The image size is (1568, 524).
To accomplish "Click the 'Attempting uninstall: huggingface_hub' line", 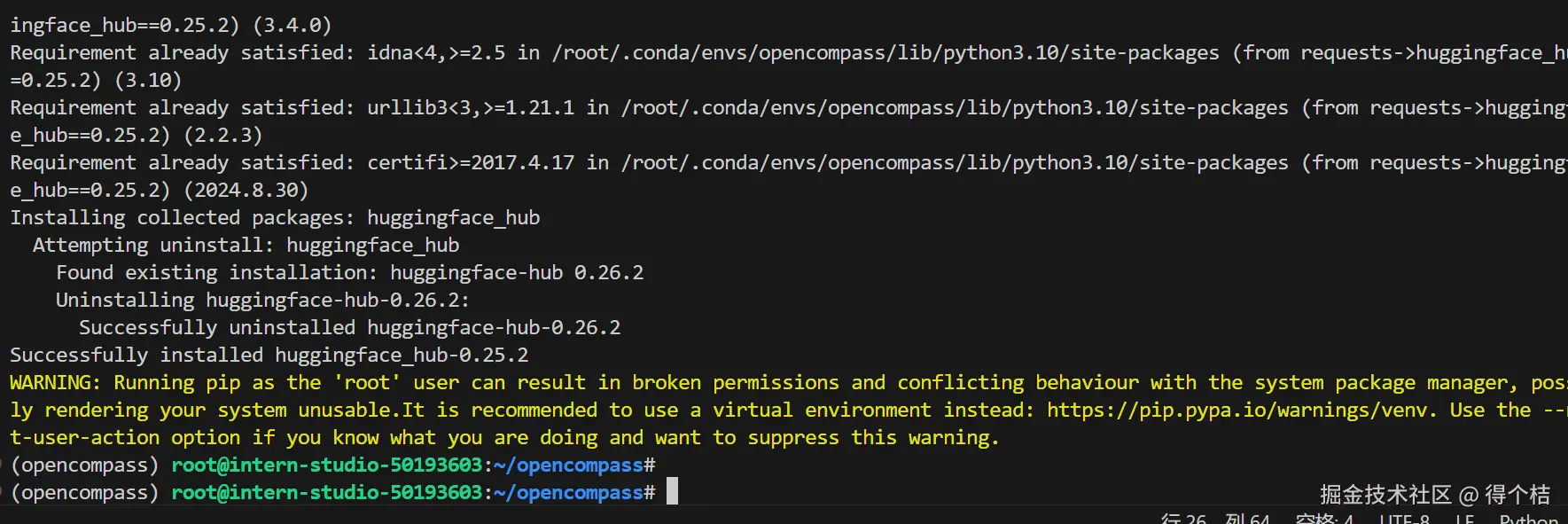I will [246, 246].
